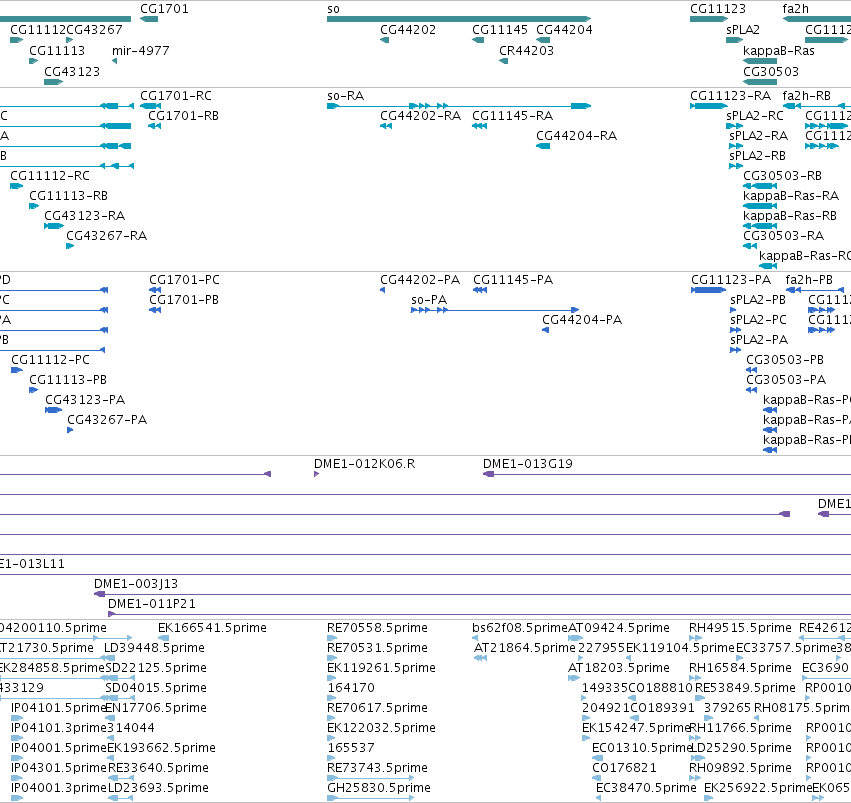Screen dimensions: 851x803
Task: Click transcript CG1701-RC
Action: (x=176, y=95)
